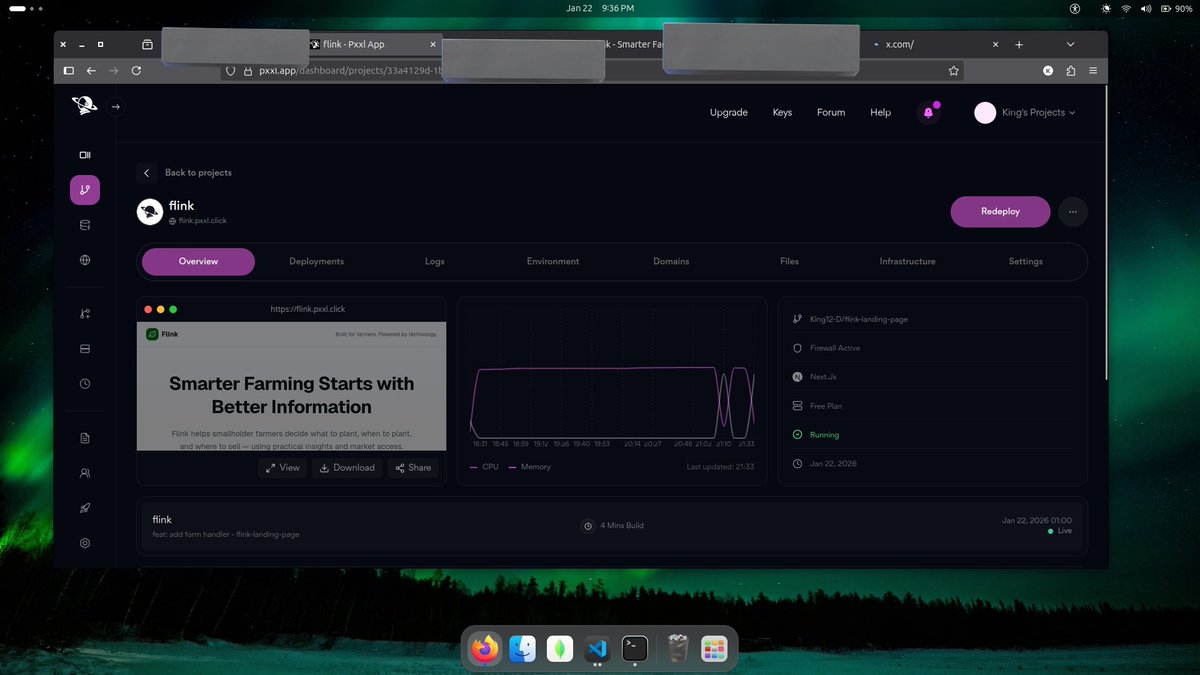1200x675 pixels.
Task: Expand the sidebar with the arrow button
Action: coord(115,106)
